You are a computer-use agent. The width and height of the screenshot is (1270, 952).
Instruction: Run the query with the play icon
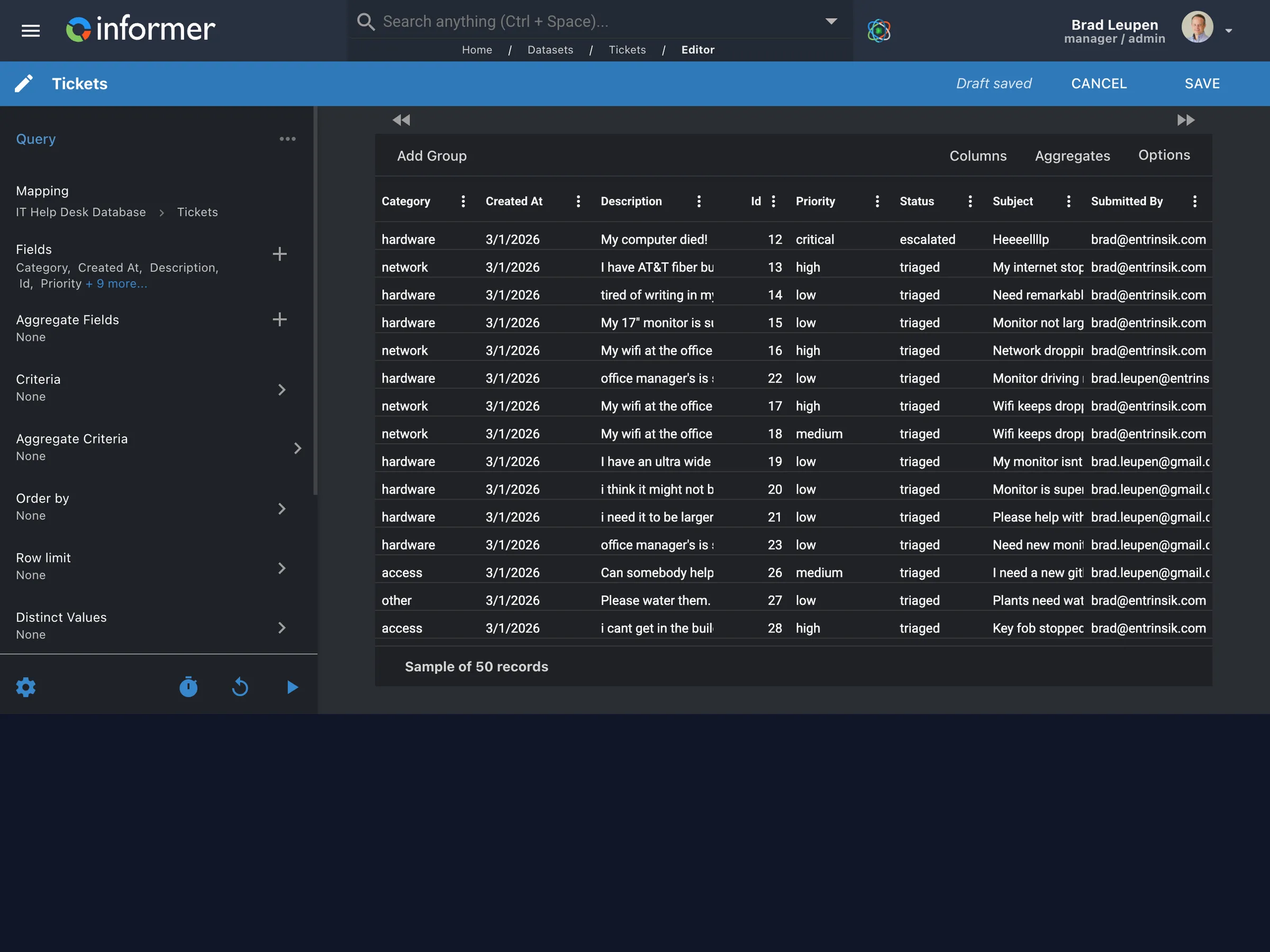click(292, 687)
